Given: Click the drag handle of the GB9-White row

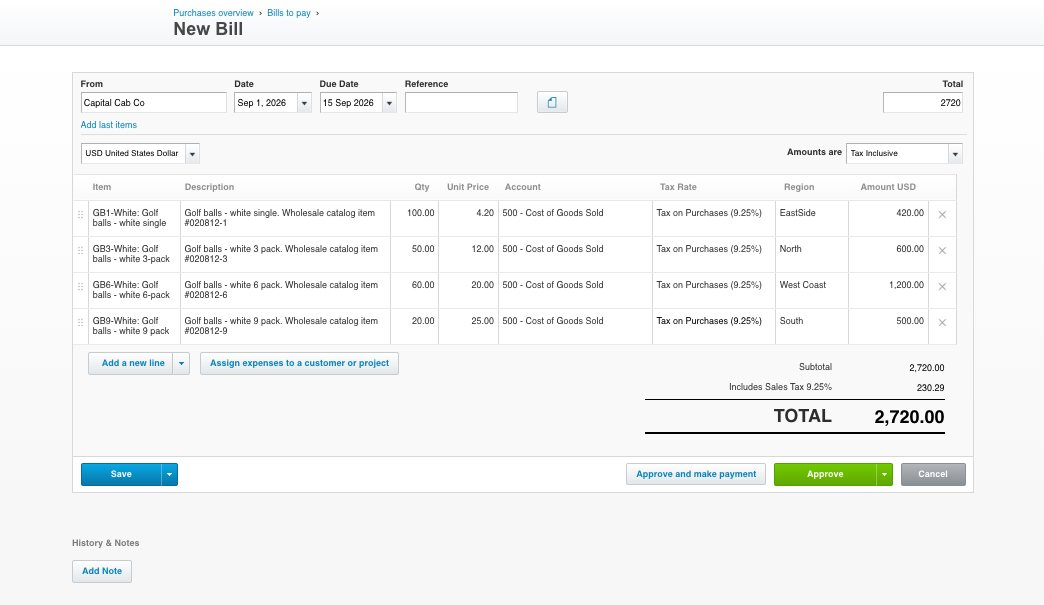Looking at the screenshot, I should tap(81, 322).
